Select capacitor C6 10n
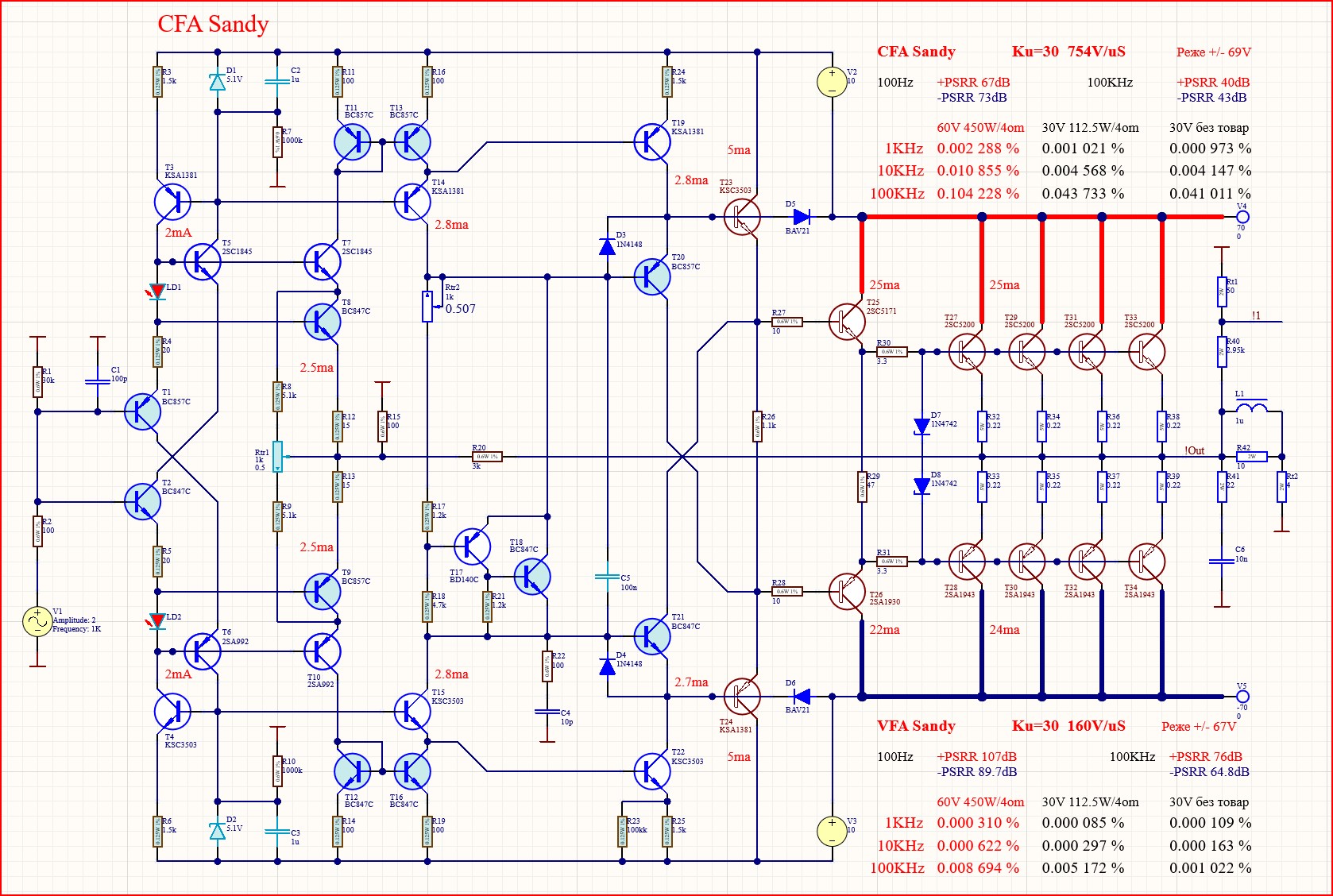The width and height of the screenshot is (1333, 896). click(1222, 562)
